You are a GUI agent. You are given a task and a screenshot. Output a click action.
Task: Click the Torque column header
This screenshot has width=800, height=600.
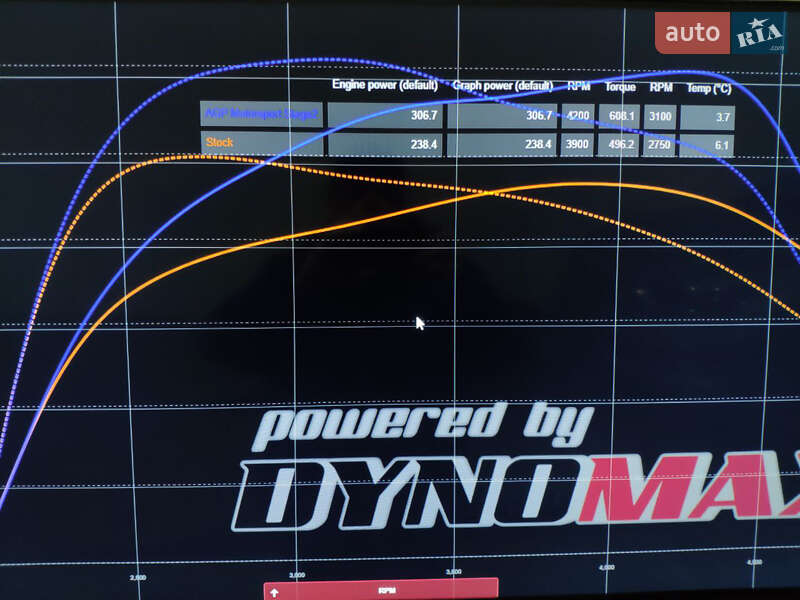tap(620, 87)
